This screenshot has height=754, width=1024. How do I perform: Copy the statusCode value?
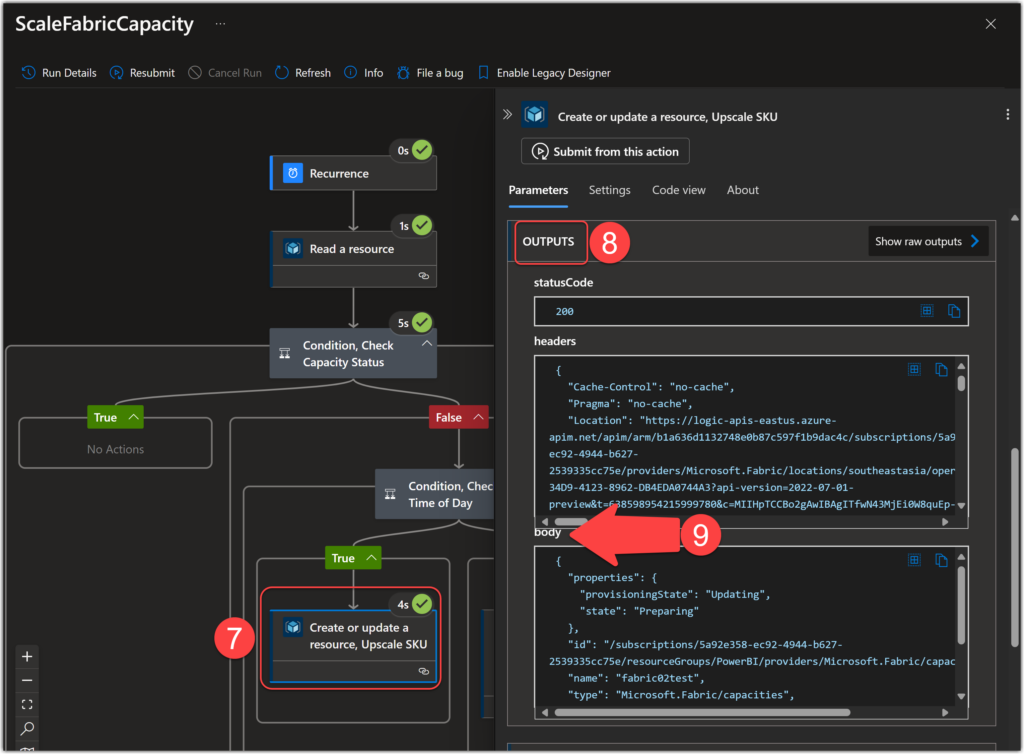tap(954, 311)
